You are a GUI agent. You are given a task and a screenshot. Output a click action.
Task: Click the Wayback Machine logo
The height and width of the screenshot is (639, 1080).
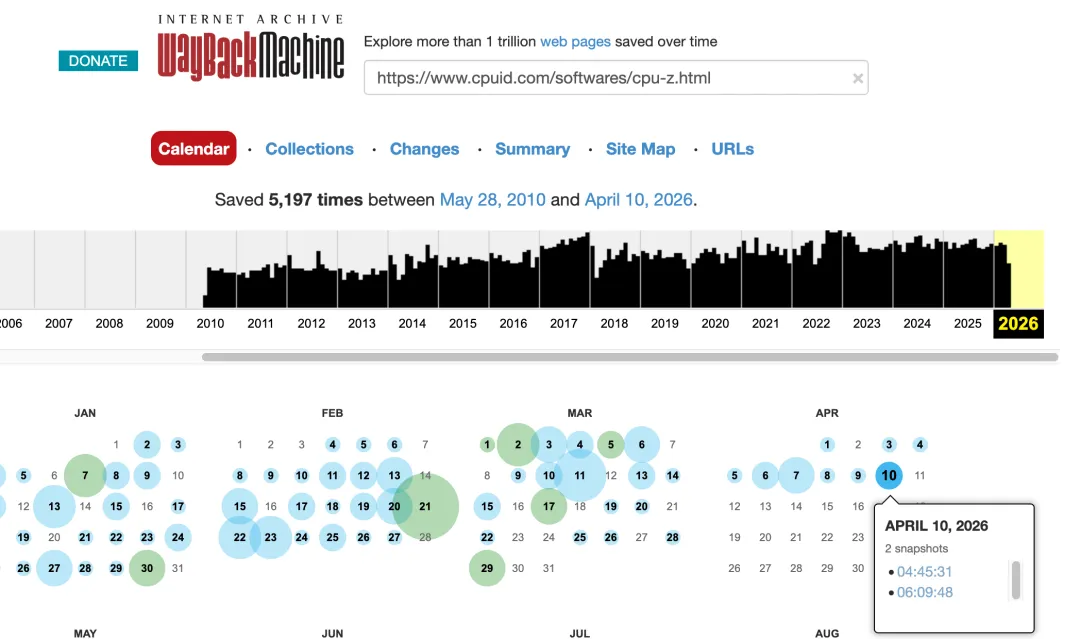pos(251,48)
